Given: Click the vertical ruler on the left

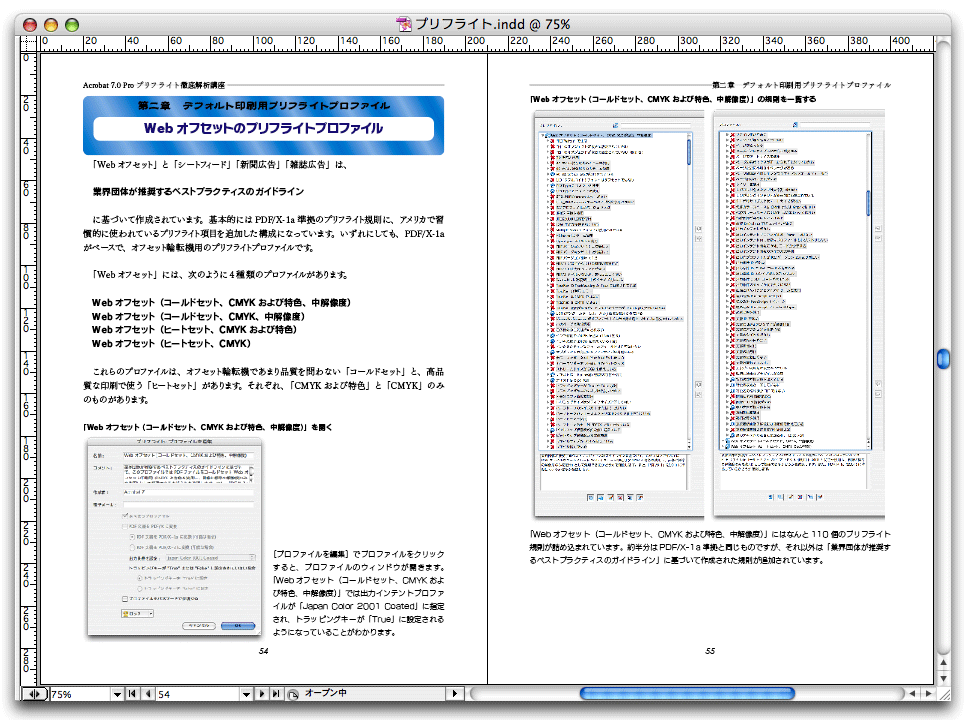Looking at the screenshot, I should (29, 369).
